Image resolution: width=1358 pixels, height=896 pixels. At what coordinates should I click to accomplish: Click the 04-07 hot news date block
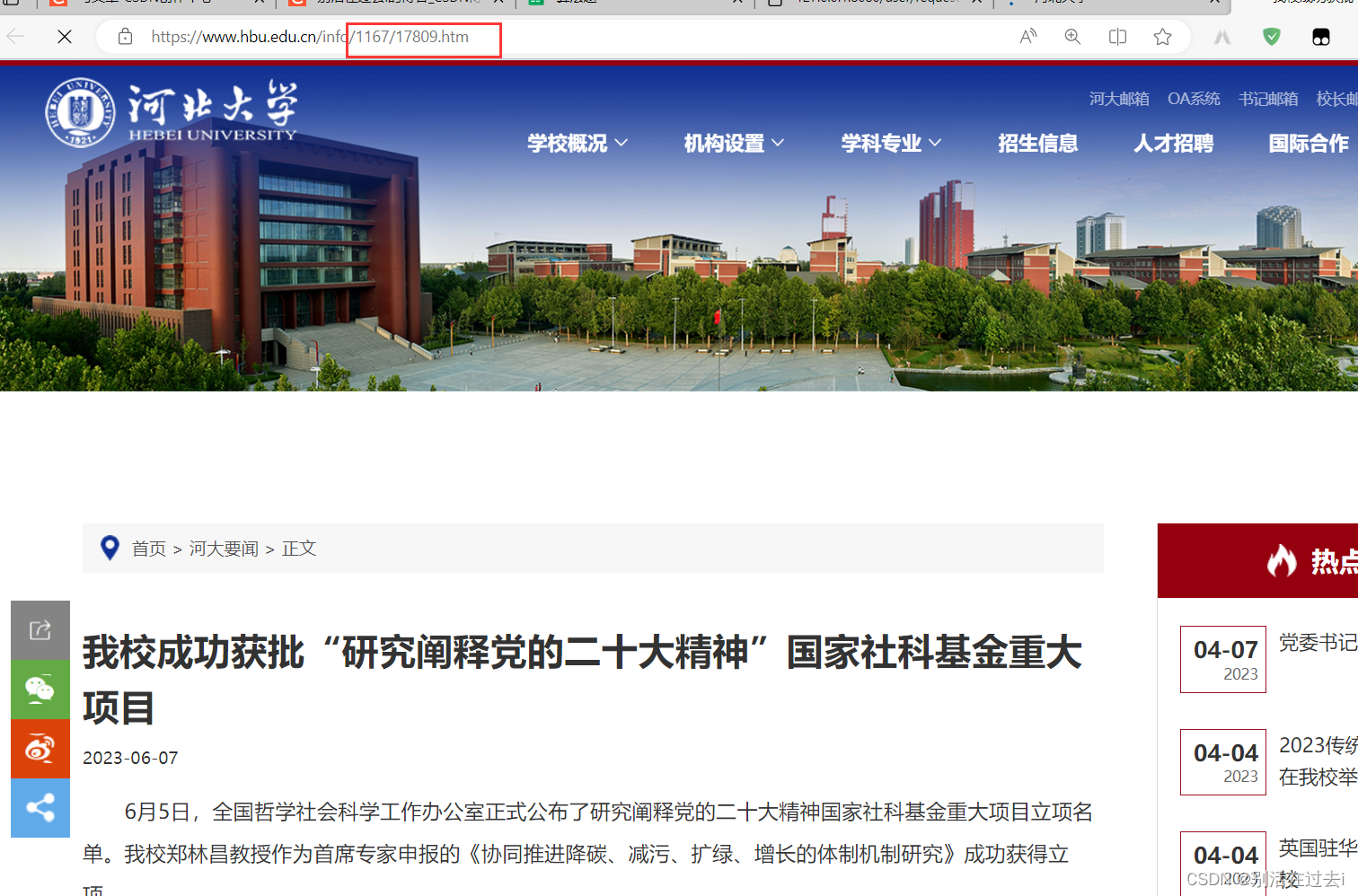[x=1222, y=659]
